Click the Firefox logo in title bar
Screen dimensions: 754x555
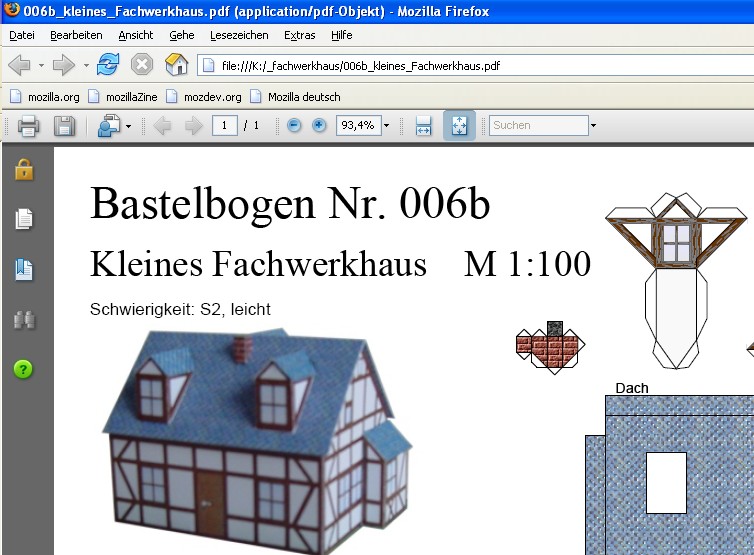(x=12, y=9)
